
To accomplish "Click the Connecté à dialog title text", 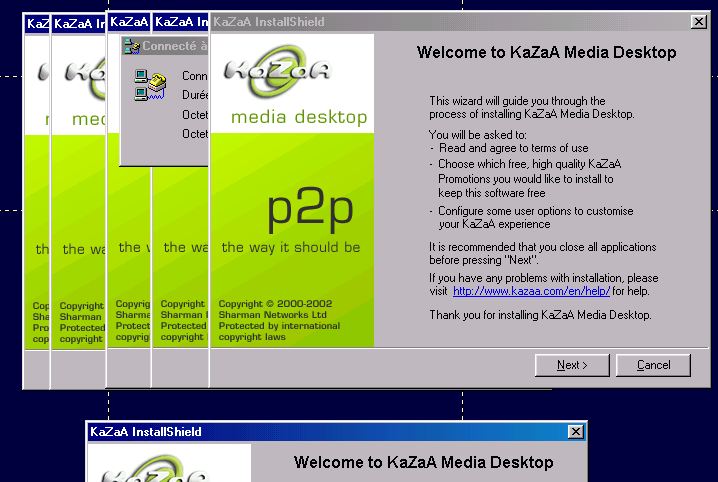I will [174, 46].
